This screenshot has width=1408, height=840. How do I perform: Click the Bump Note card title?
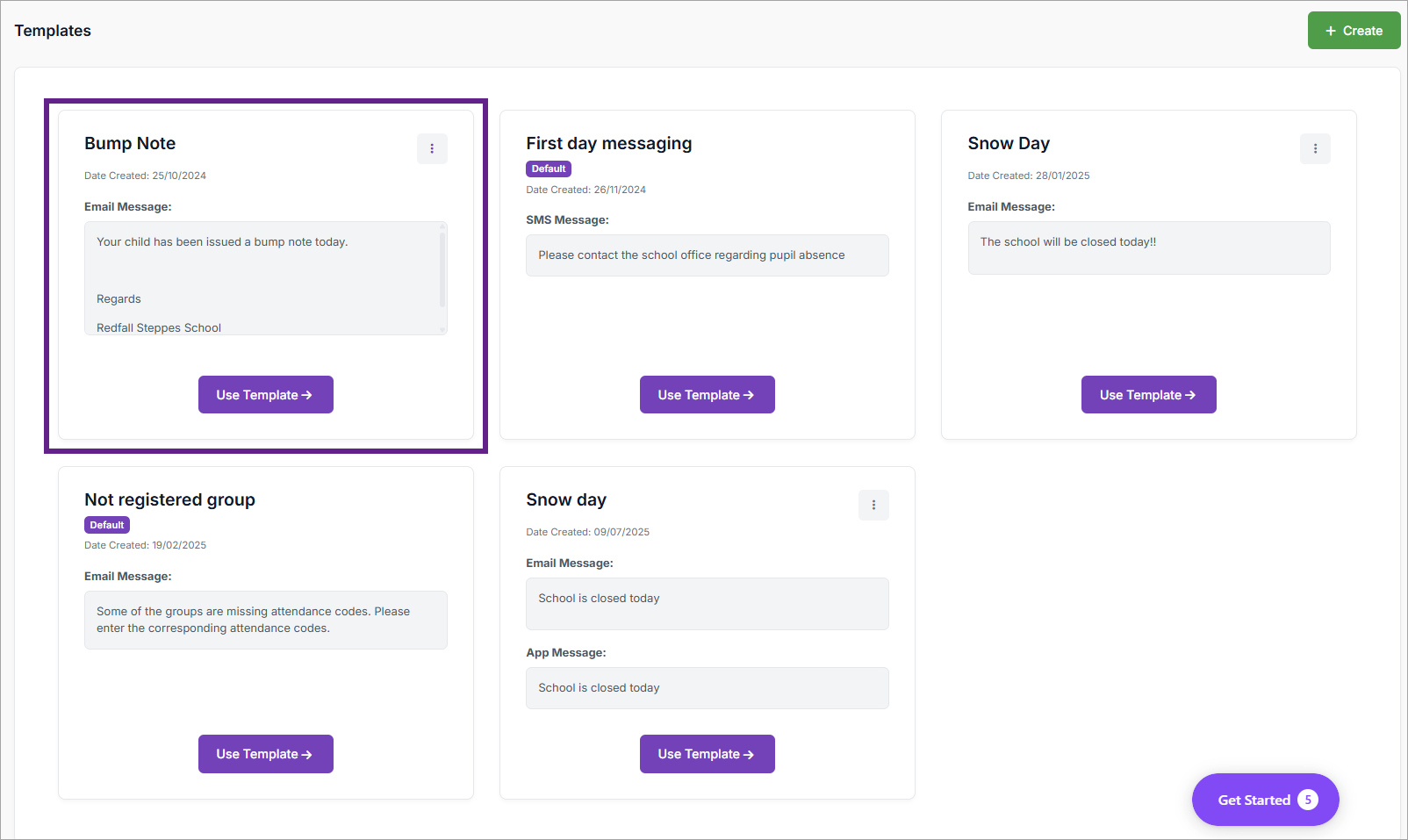click(x=130, y=143)
